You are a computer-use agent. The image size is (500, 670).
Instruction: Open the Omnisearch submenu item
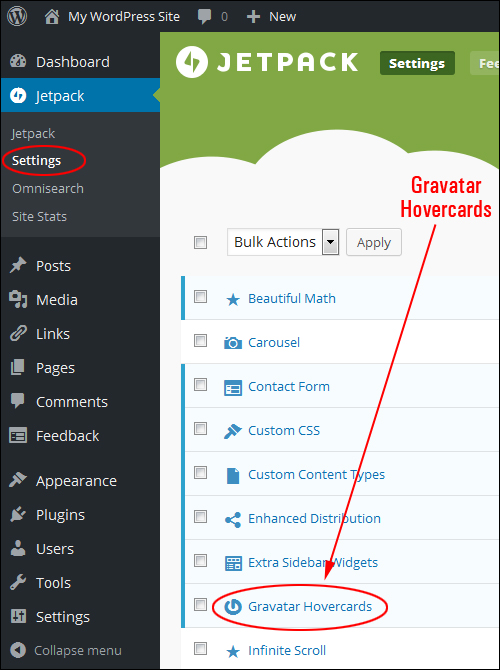(48, 188)
